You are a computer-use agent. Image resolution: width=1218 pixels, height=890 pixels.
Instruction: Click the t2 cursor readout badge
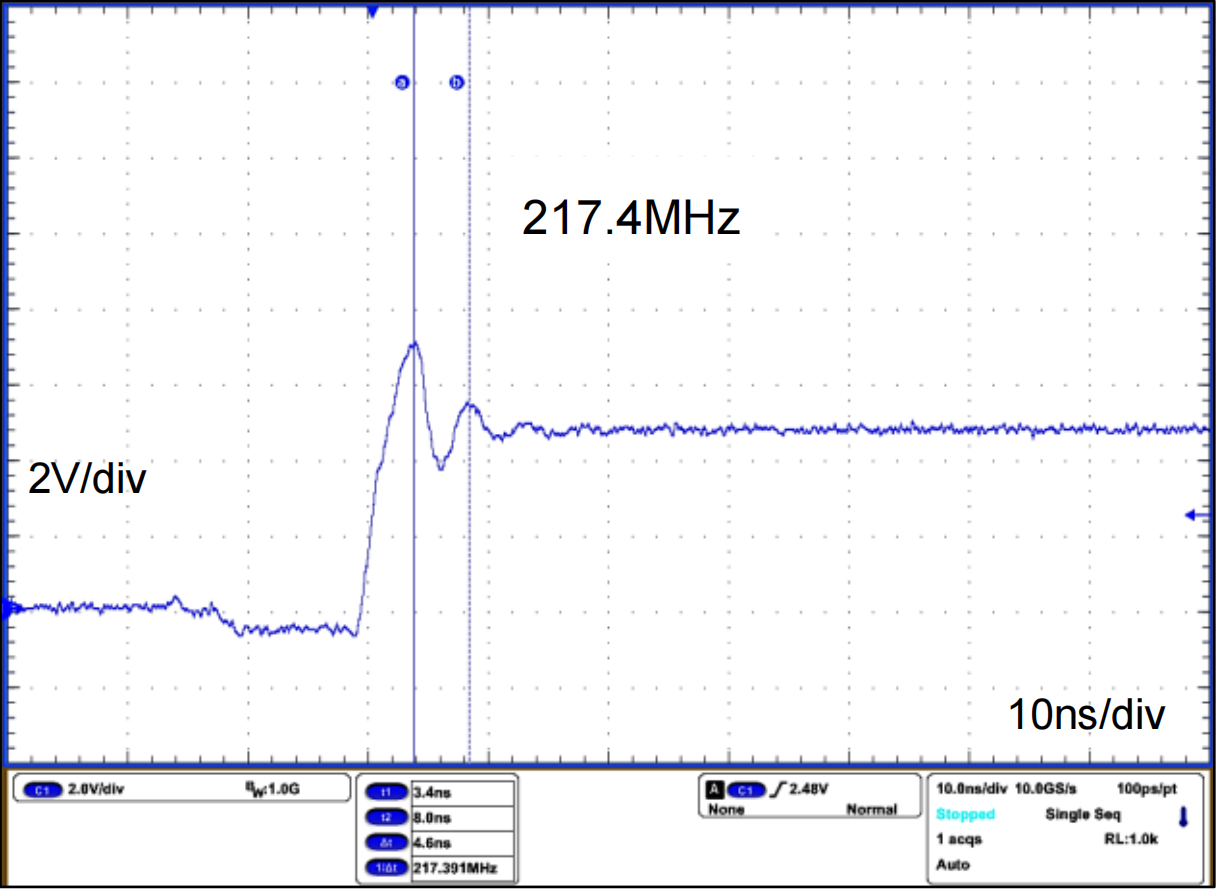[x=386, y=817]
